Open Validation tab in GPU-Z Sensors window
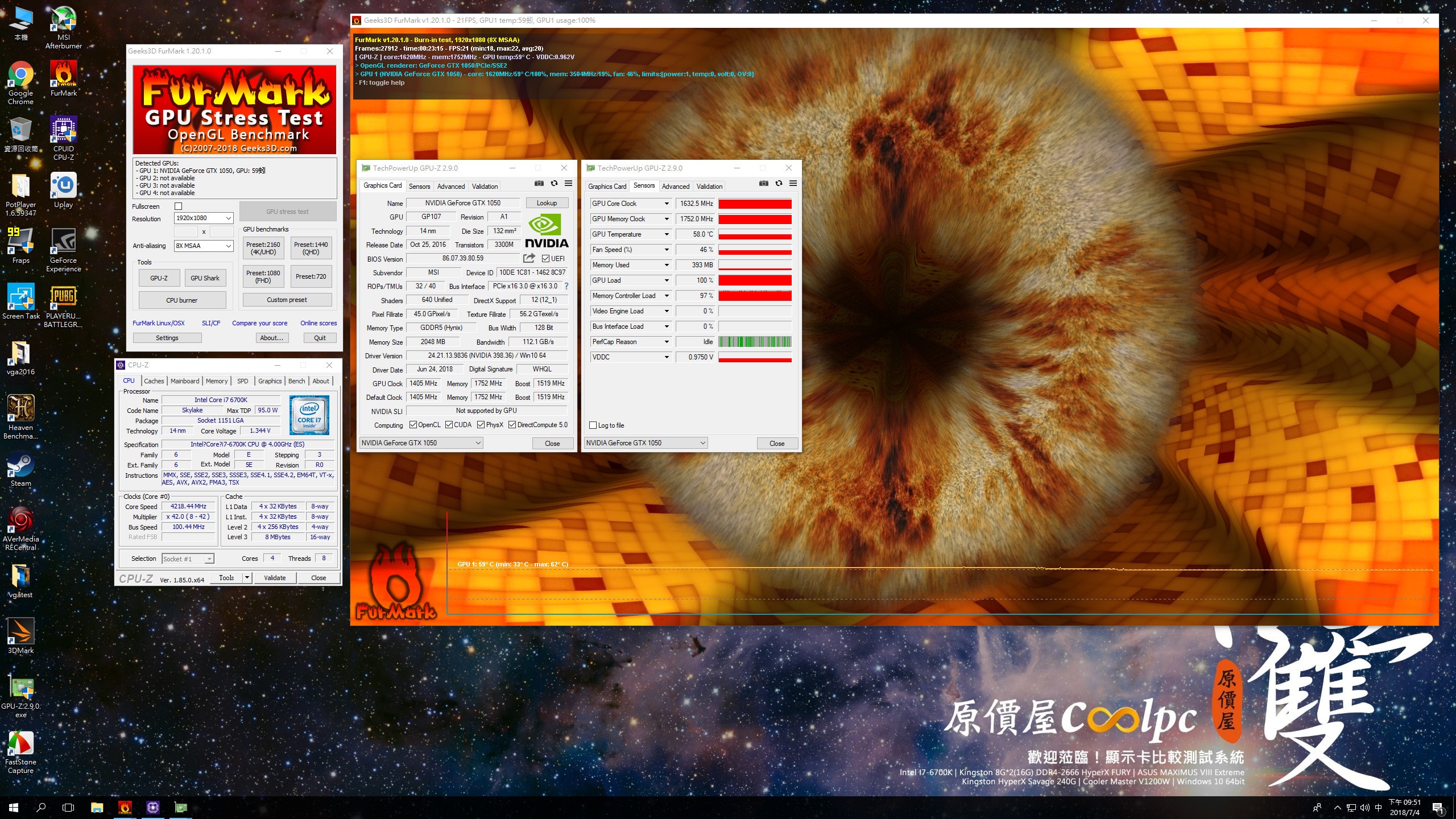This screenshot has width=1456, height=819. click(709, 187)
